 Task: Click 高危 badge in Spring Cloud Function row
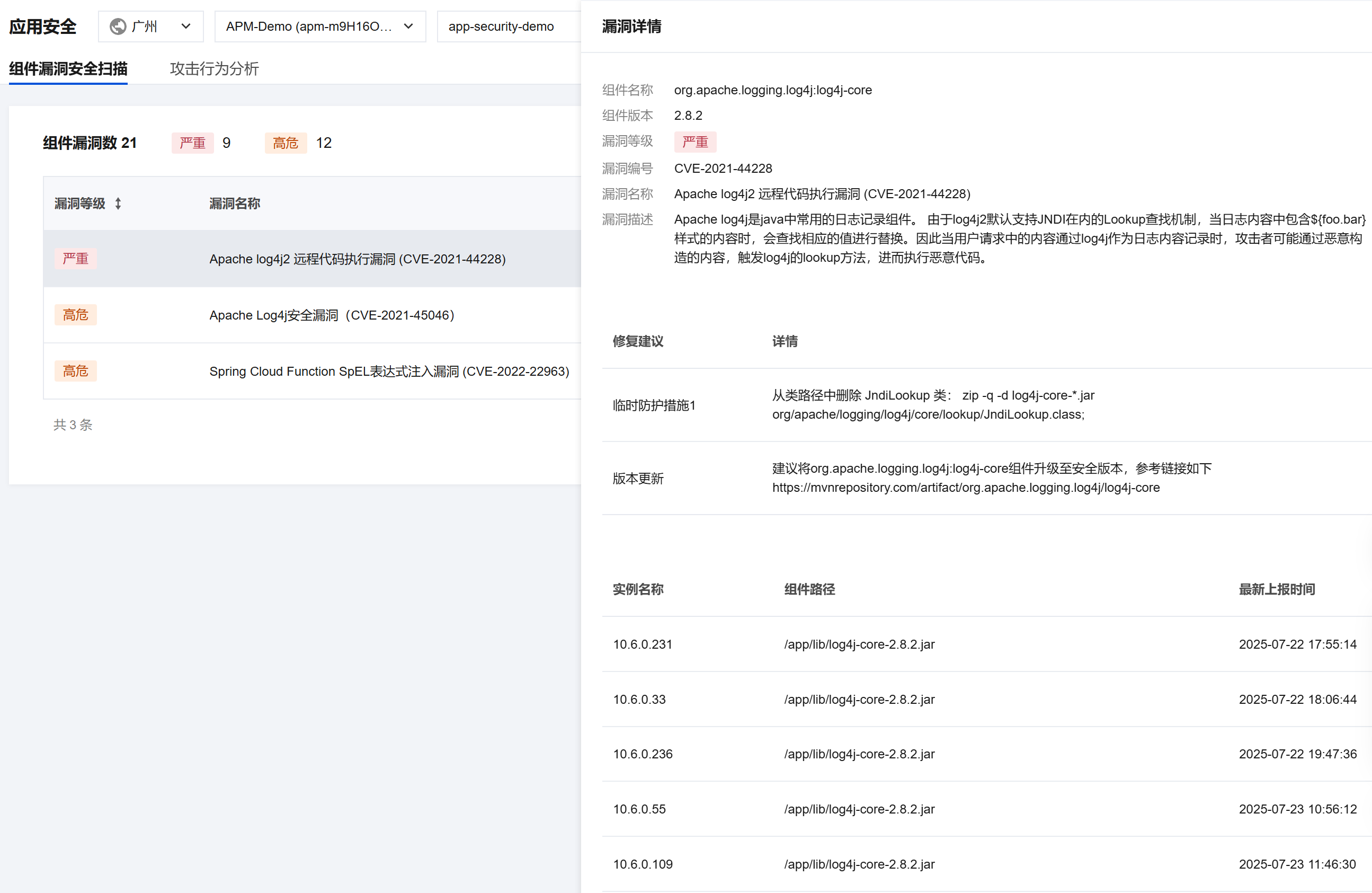(x=76, y=371)
